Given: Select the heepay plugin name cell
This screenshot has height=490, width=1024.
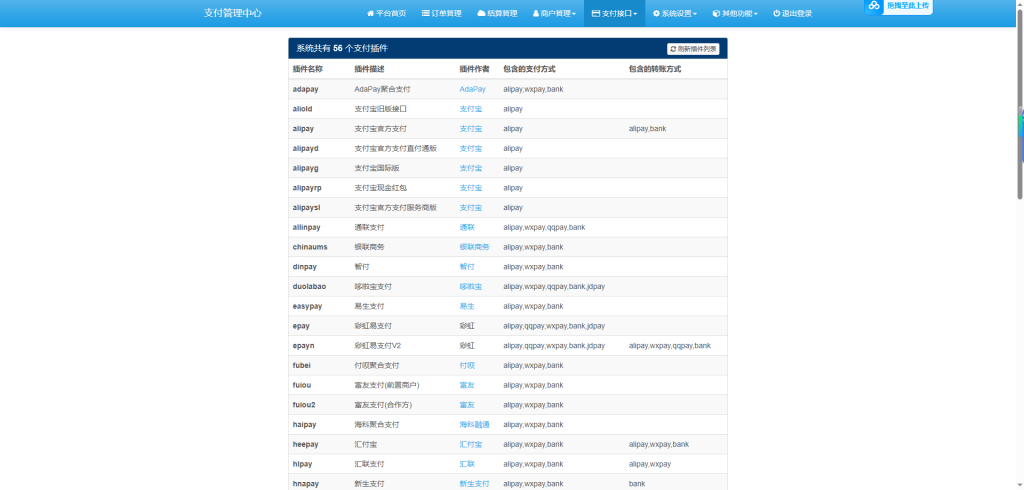Looking at the screenshot, I should point(304,444).
